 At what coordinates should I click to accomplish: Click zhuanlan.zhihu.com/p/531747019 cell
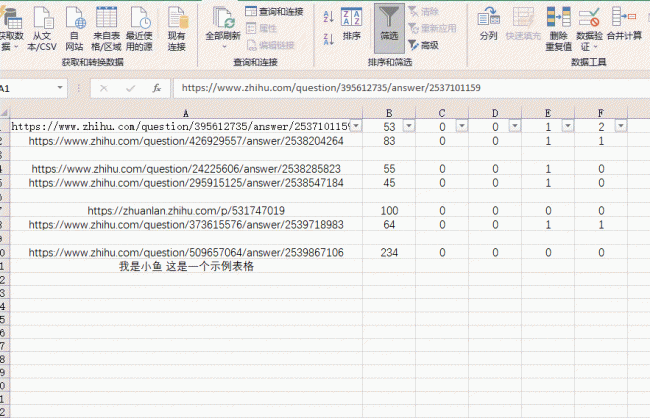[x=186, y=211]
